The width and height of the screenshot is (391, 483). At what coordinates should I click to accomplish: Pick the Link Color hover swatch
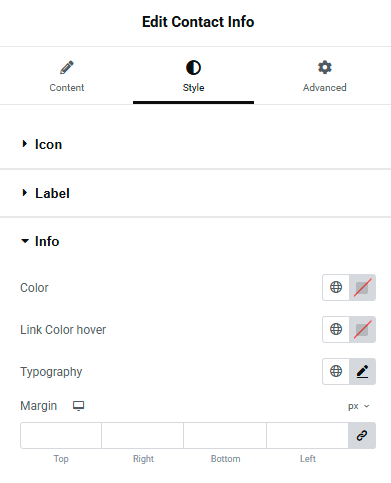pyautogui.click(x=362, y=329)
